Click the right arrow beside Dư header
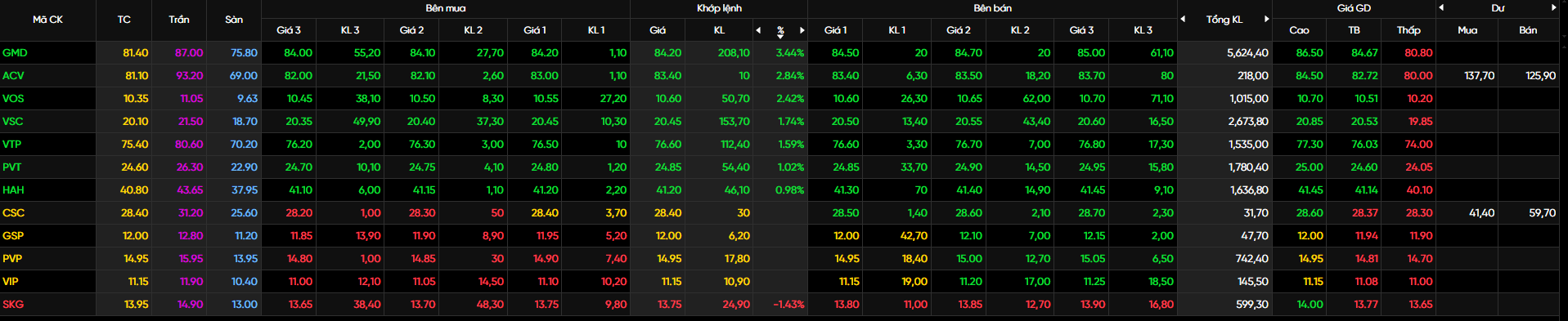The width and height of the screenshot is (1568, 321). [1553, 7]
